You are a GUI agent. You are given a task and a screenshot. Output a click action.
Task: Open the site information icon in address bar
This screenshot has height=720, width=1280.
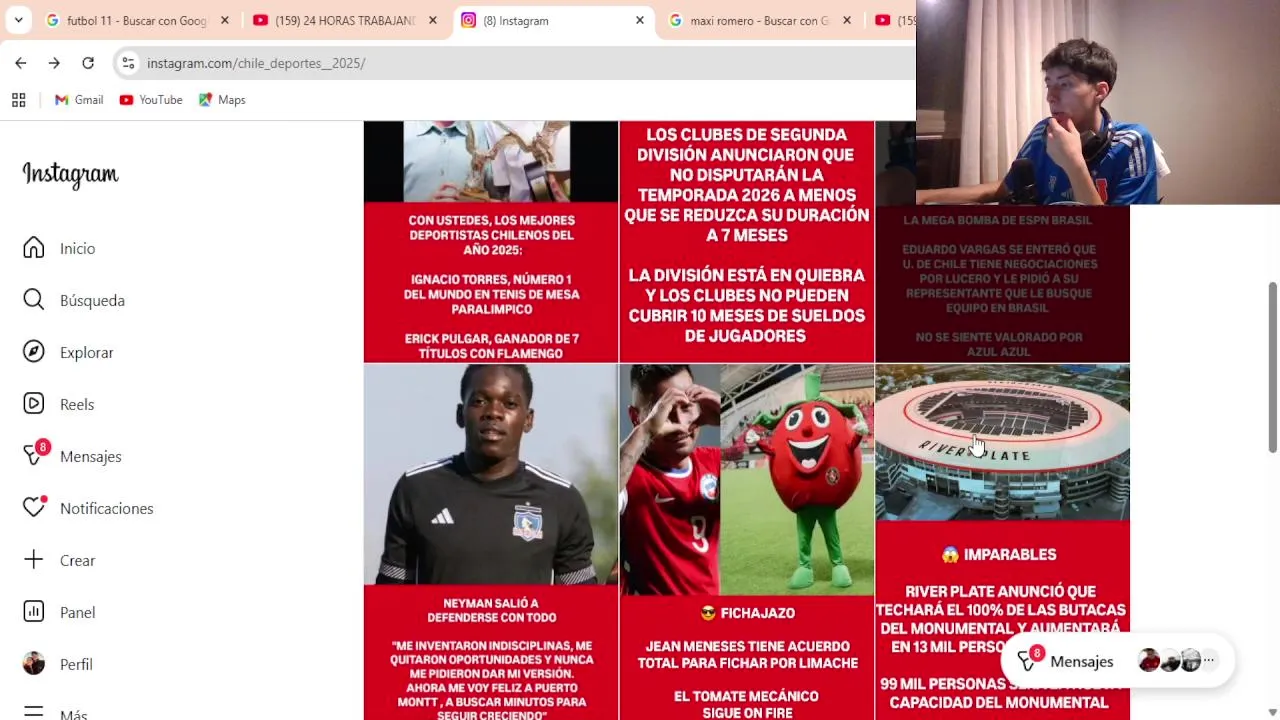tap(128, 63)
